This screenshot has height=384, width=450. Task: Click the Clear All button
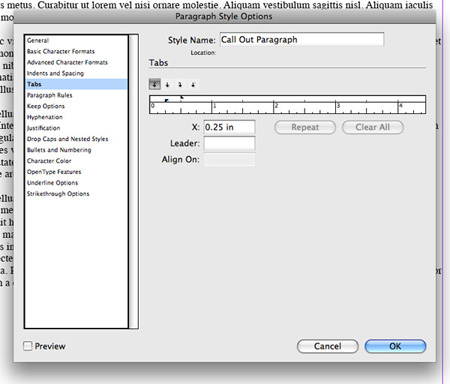pos(373,127)
